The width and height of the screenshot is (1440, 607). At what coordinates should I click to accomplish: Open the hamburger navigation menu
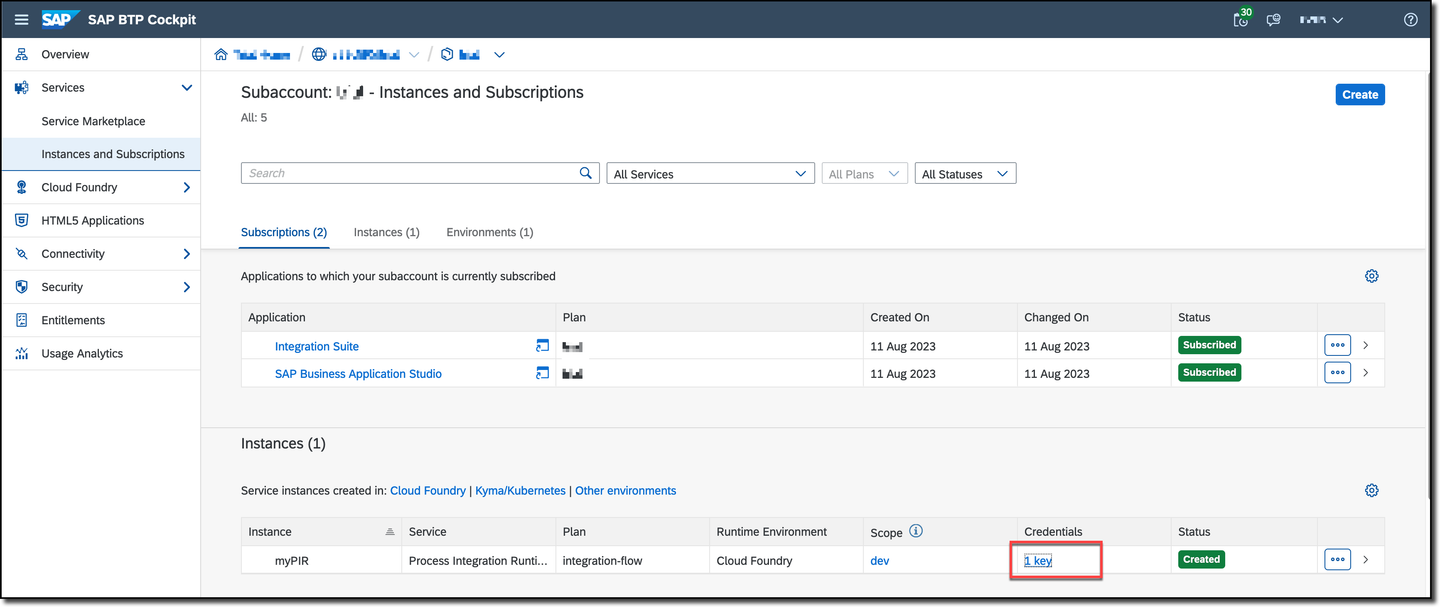[x=21, y=19]
